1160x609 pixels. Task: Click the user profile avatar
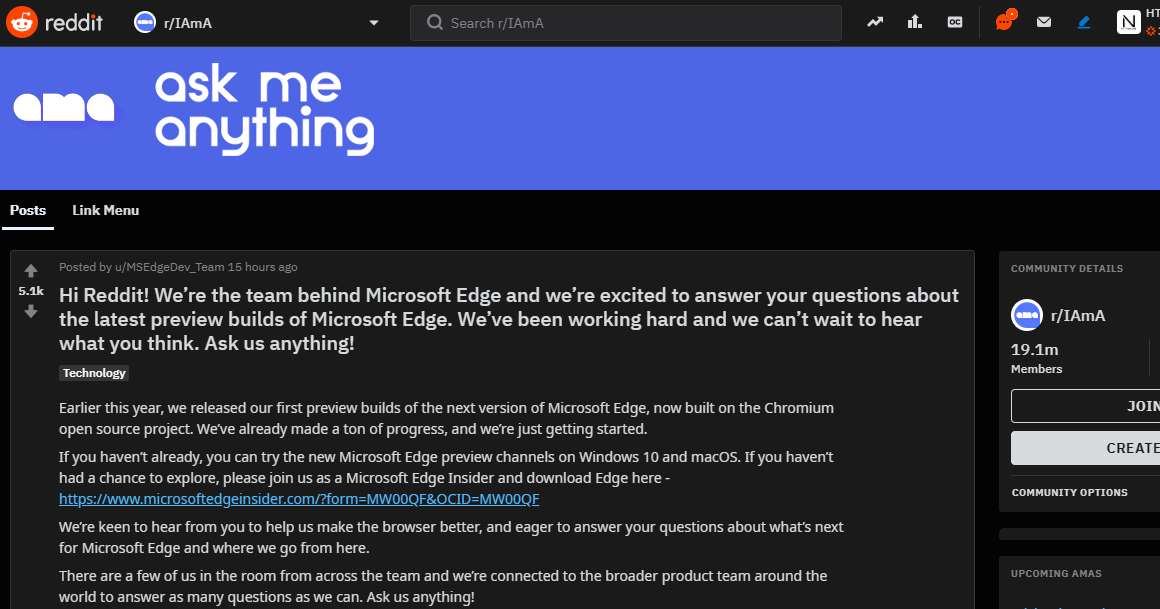point(1128,22)
